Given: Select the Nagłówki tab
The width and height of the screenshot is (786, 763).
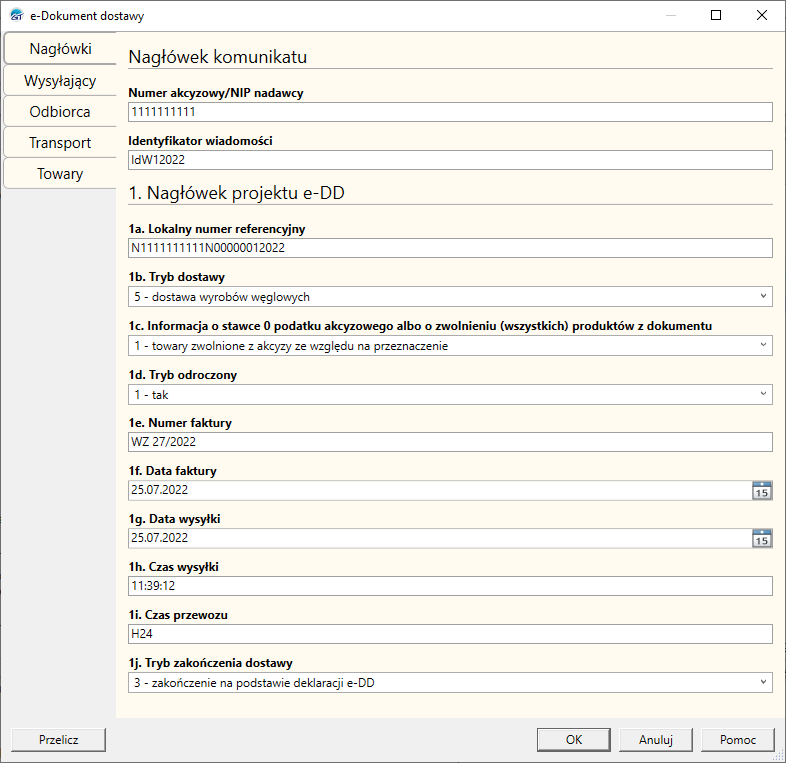Looking at the screenshot, I should tap(60, 49).
